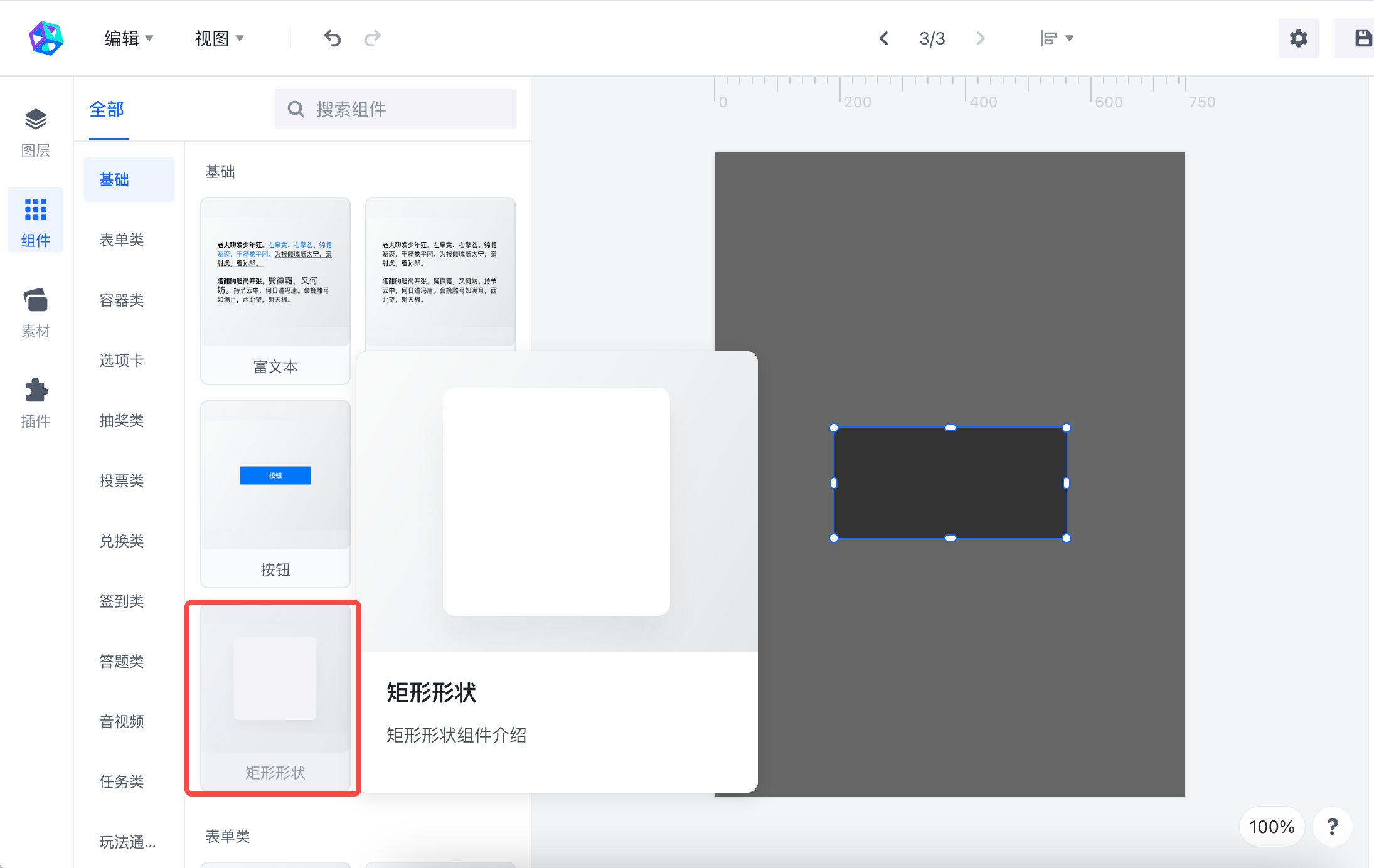
Task: Go to previous page arrow
Action: coord(883,38)
